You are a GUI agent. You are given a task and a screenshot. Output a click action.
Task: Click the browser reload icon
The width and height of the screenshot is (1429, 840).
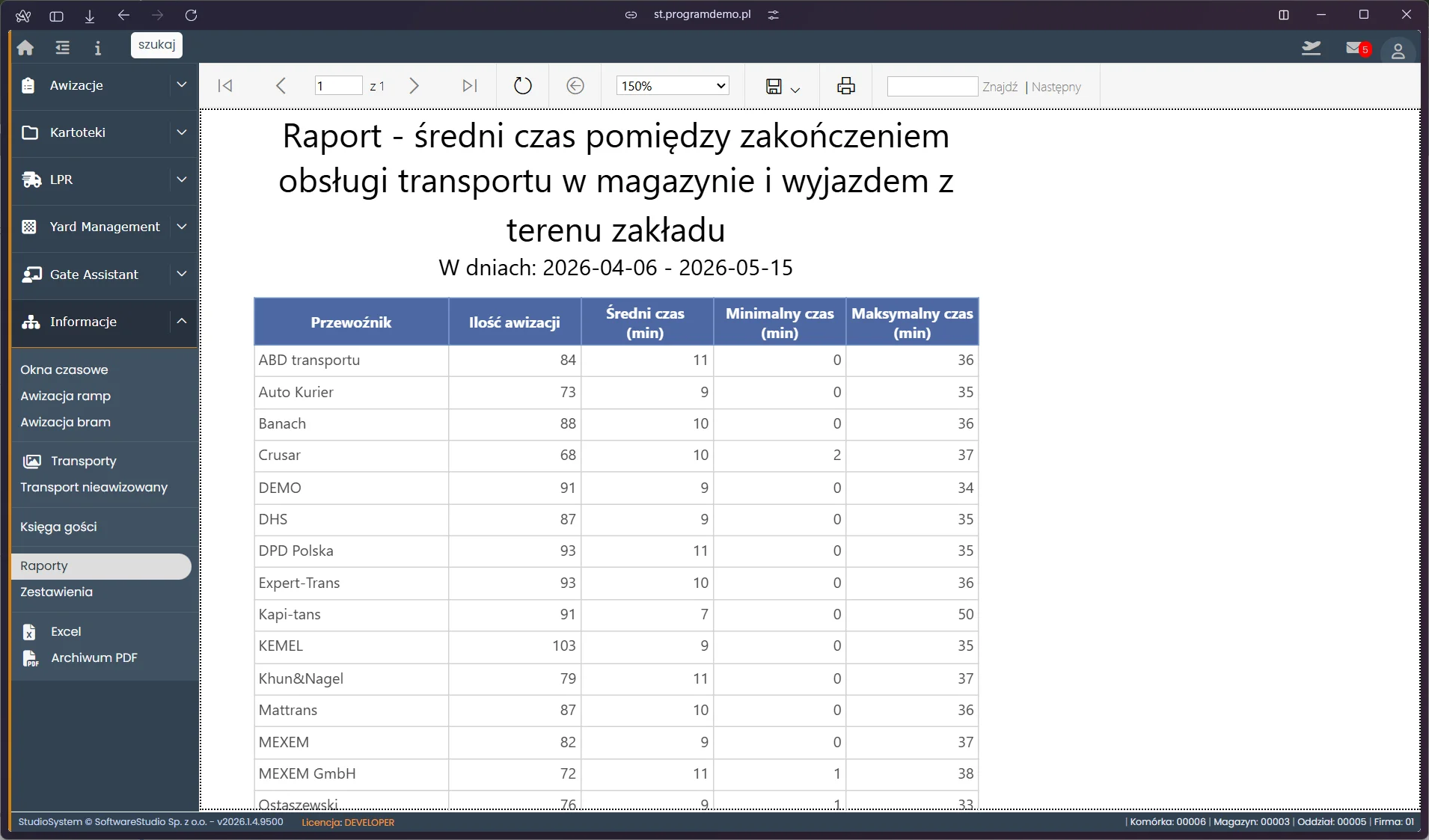(191, 15)
